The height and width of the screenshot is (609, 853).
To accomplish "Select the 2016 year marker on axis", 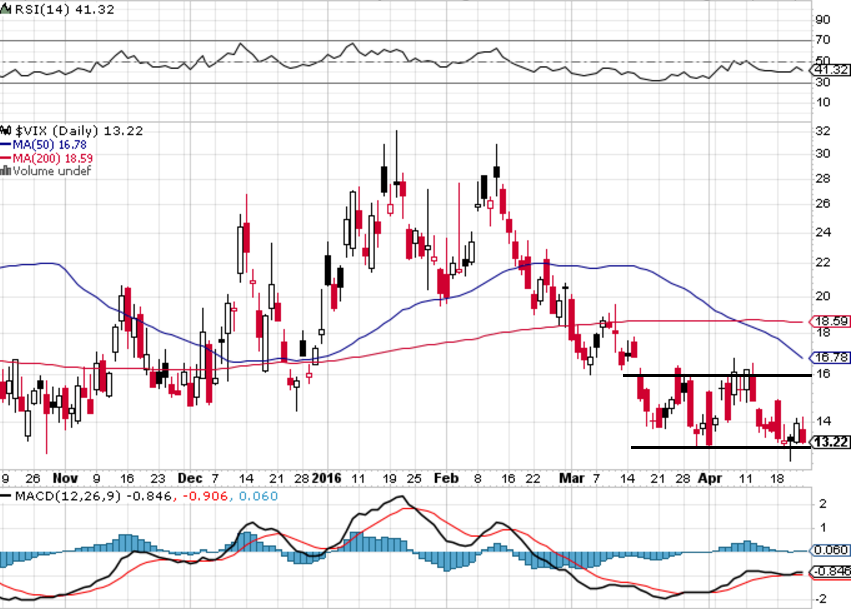I will 326,478.
